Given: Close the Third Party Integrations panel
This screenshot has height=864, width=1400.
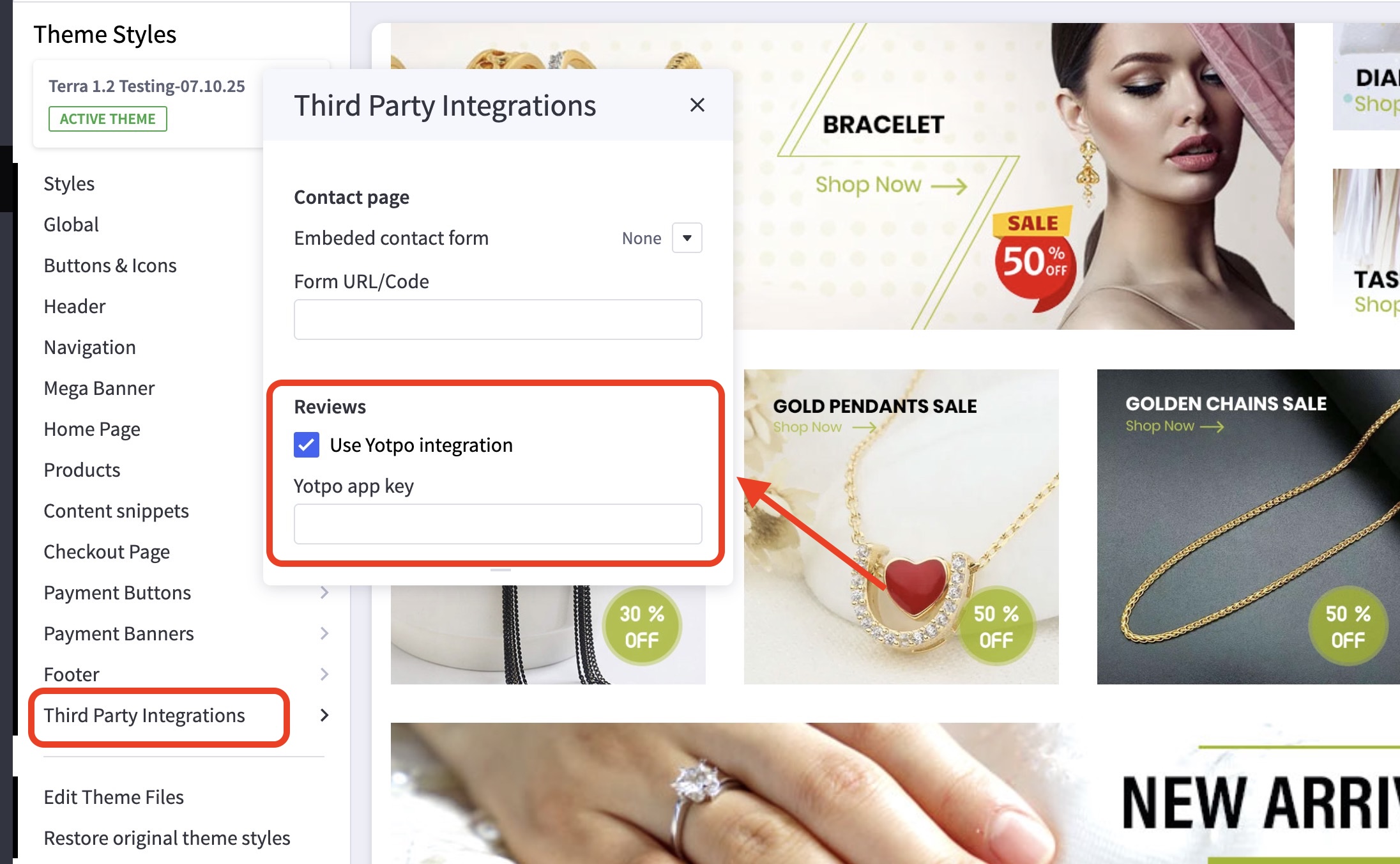Looking at the screenshot, I should click(697, 105).
